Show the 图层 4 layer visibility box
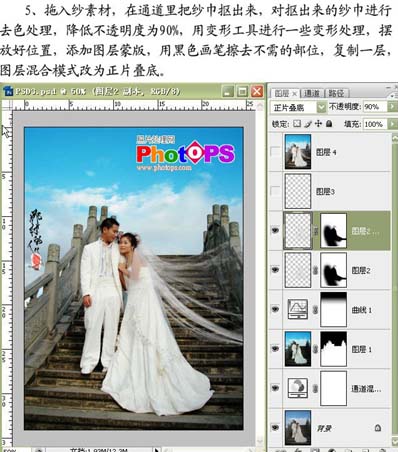Viewport: 398px width, 452px height. pos(275,152)
